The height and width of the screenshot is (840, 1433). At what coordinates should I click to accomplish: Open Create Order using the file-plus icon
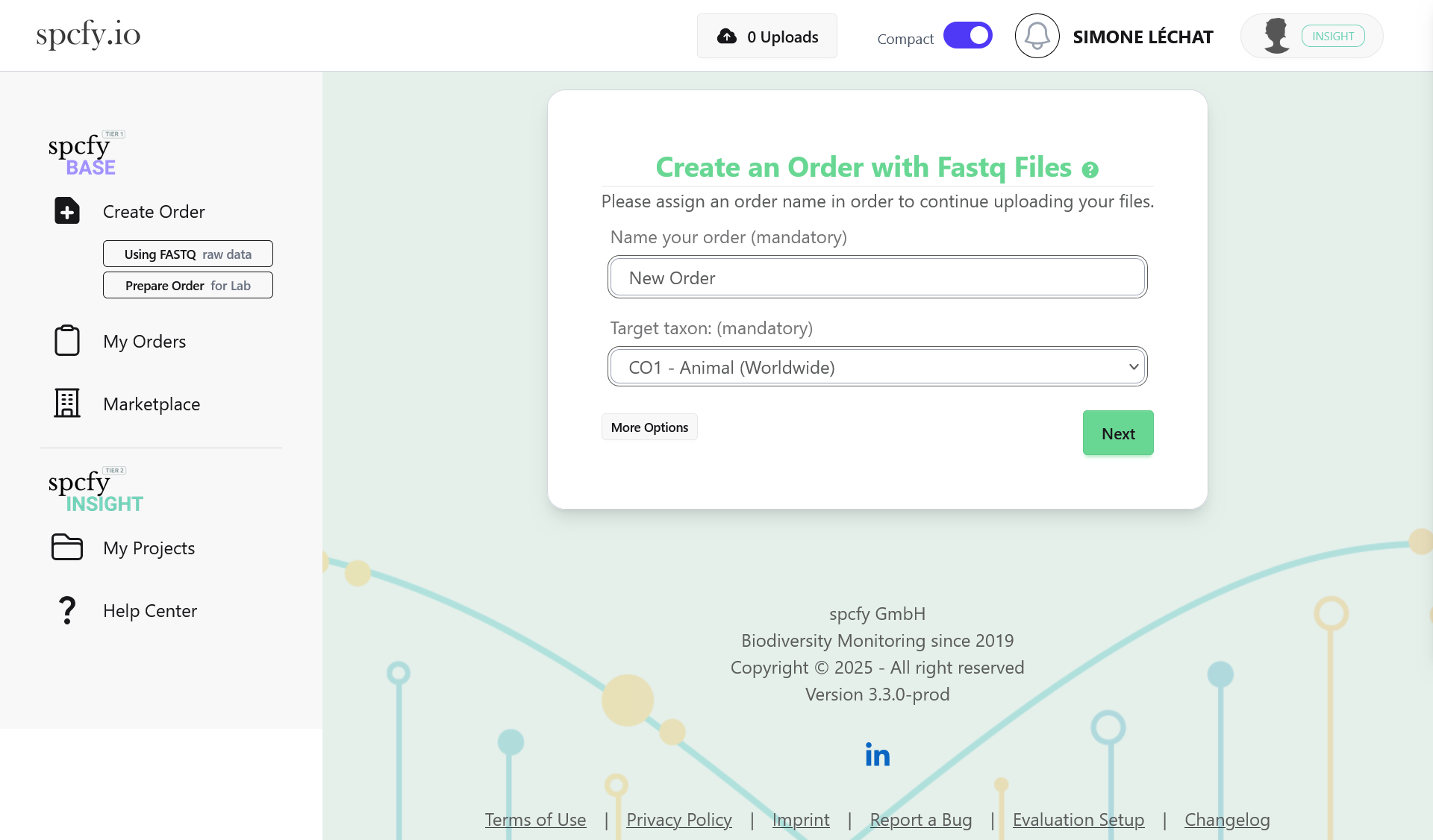66,210
